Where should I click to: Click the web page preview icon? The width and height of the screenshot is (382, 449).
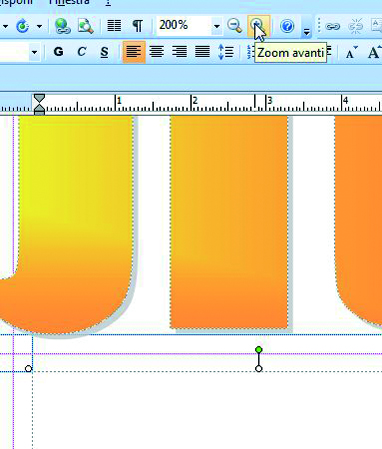pos(86,26)
